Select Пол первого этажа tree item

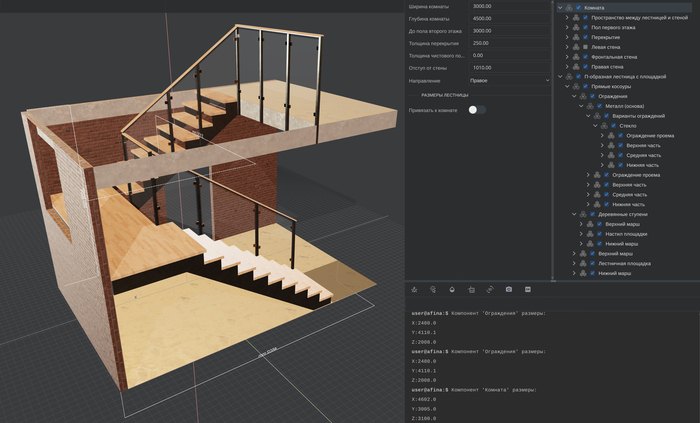[611, 28]
